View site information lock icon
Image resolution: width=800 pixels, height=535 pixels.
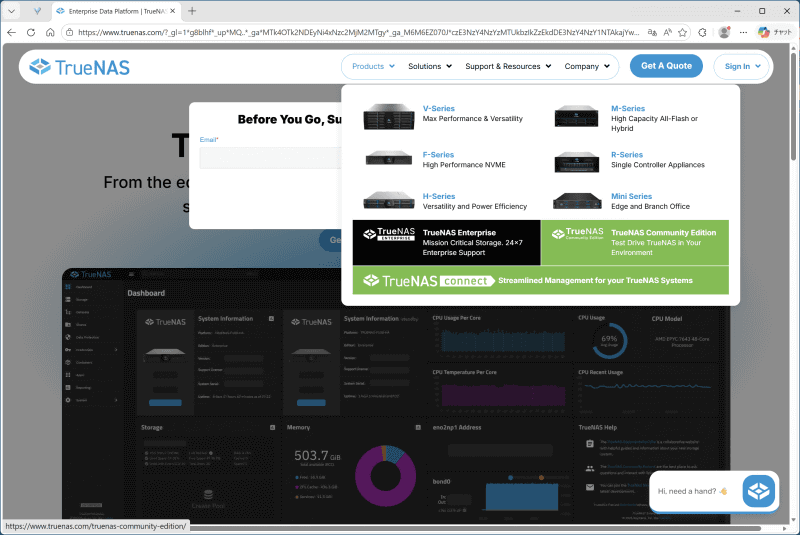click(x=70, y=32)
